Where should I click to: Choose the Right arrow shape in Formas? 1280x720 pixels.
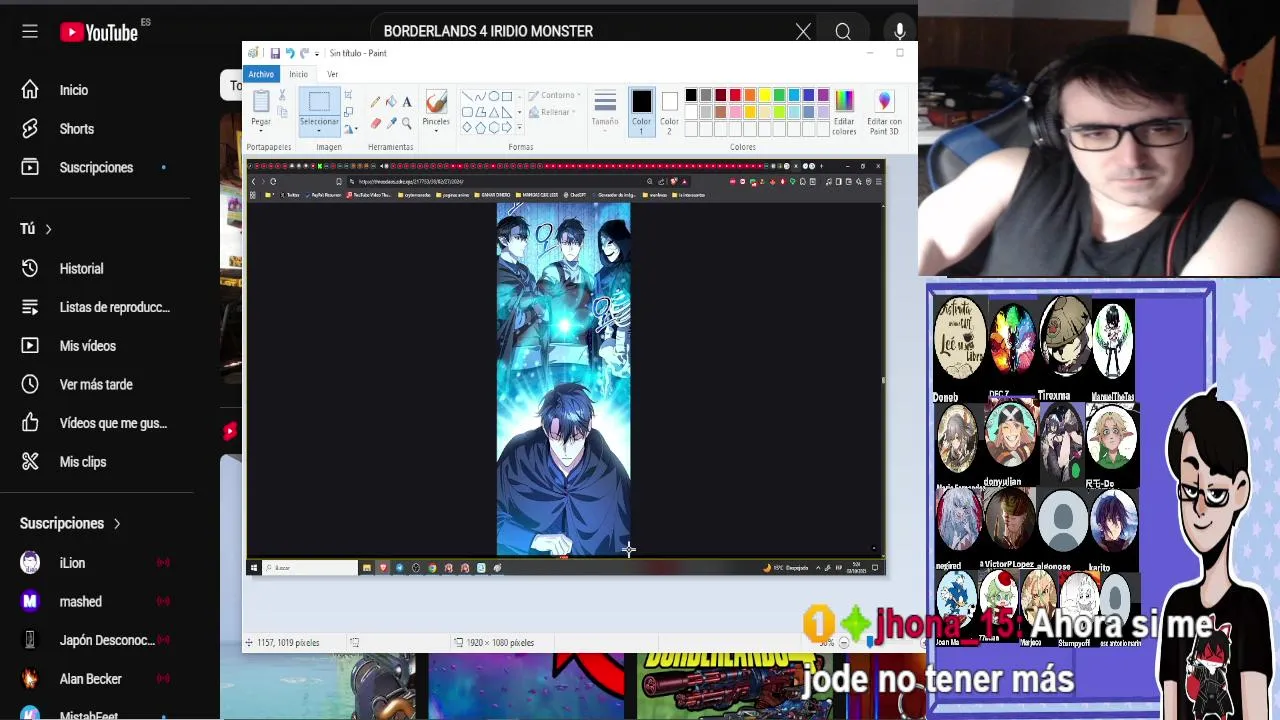(507, 127)
